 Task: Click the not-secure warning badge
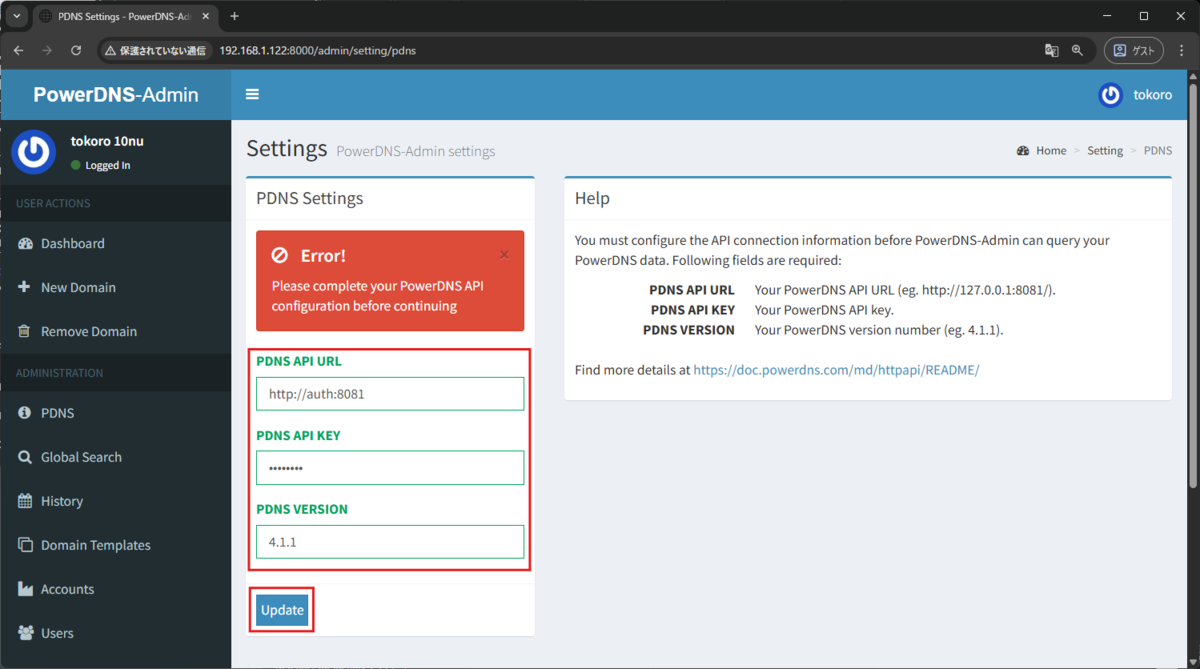click(x=155, y=50)
